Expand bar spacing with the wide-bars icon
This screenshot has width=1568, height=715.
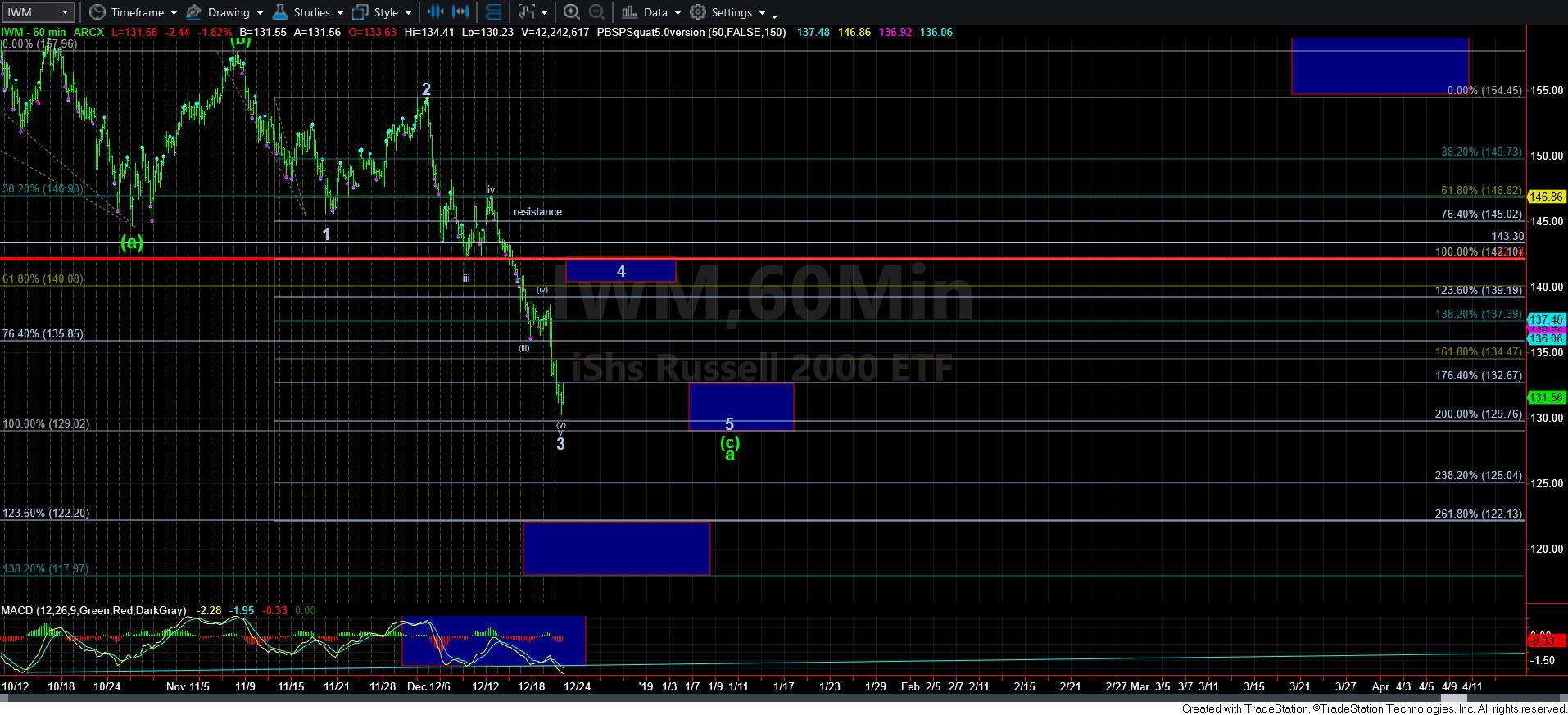click(461, 11)
